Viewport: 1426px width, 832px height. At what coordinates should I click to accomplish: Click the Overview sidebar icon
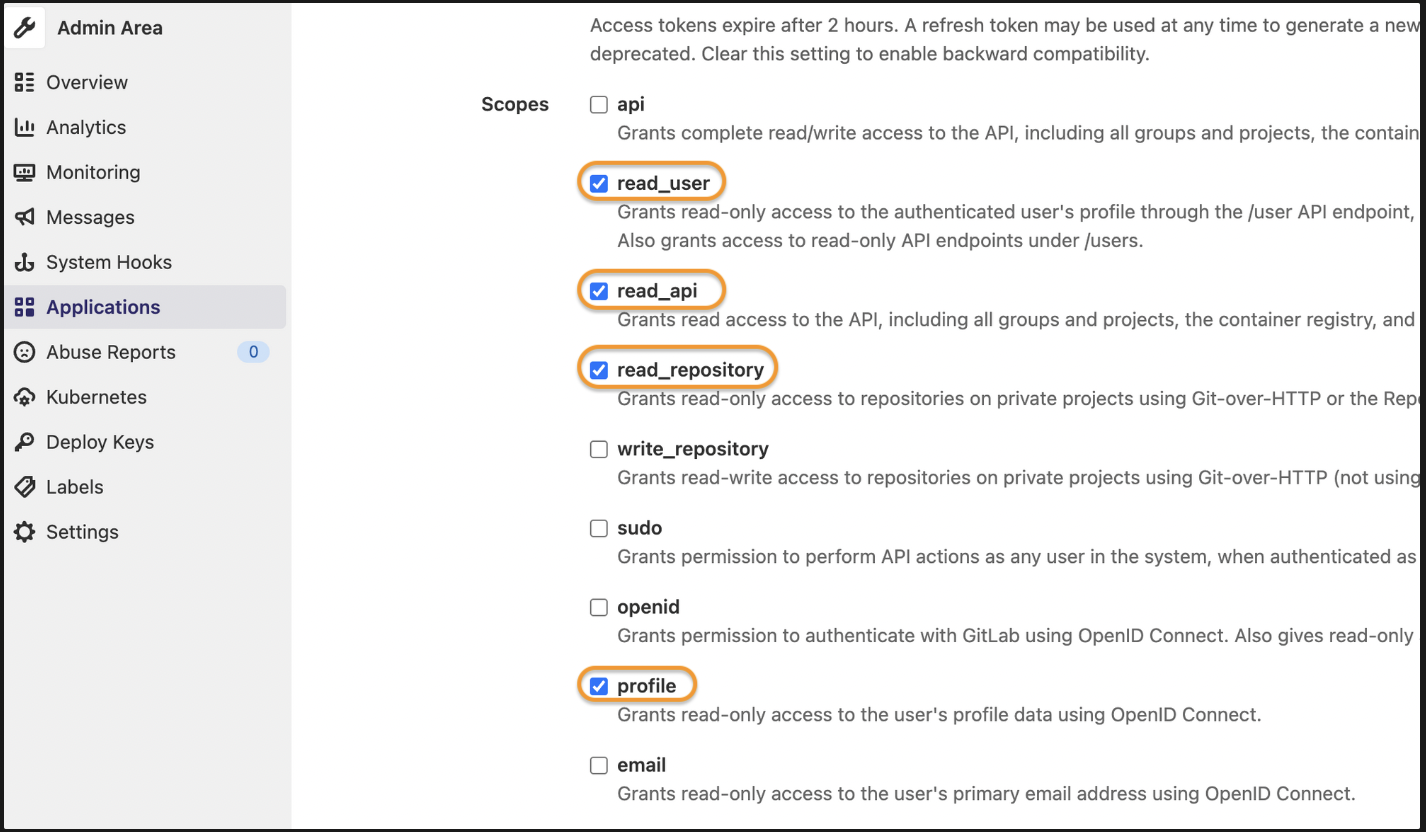pyautogui.click(x=25, y=82)
